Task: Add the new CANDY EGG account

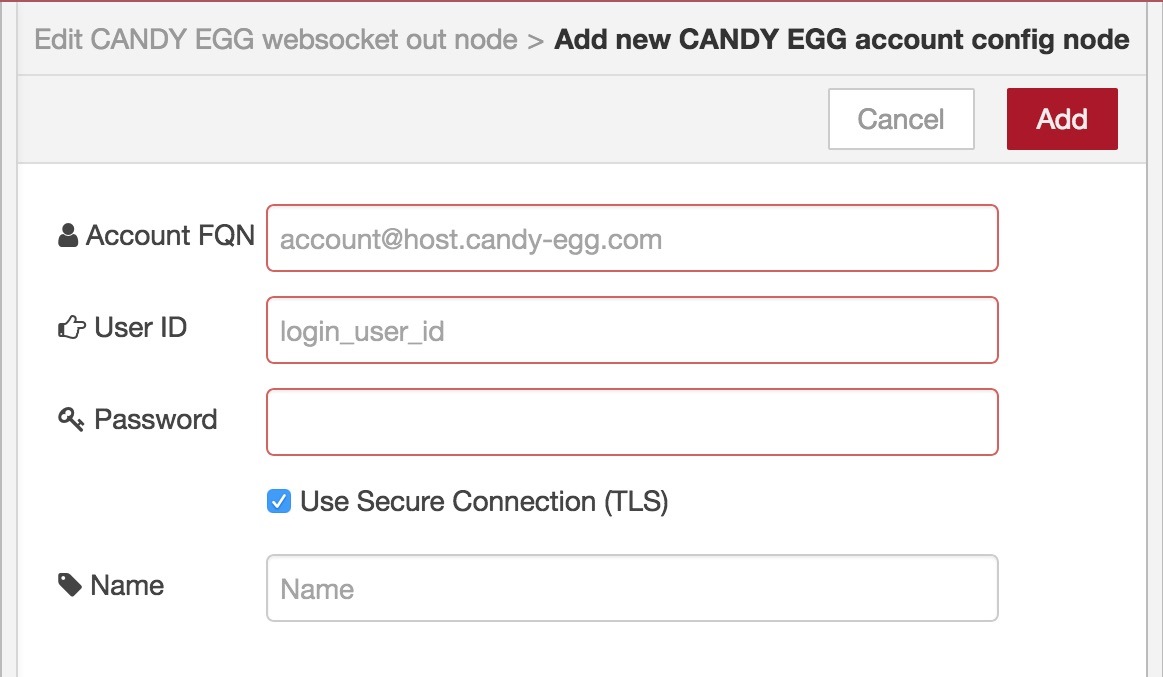Action: click(x=1062, y=119)
